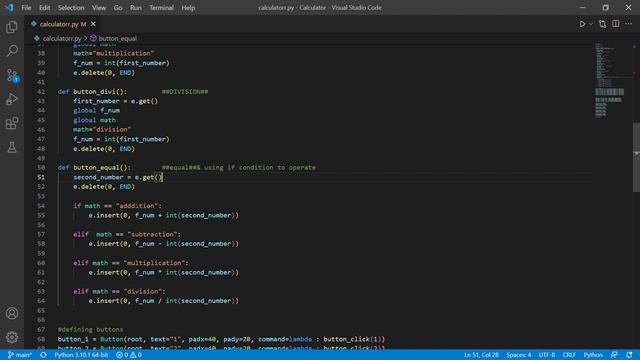Open the Run menu

[x=136, y=8]
